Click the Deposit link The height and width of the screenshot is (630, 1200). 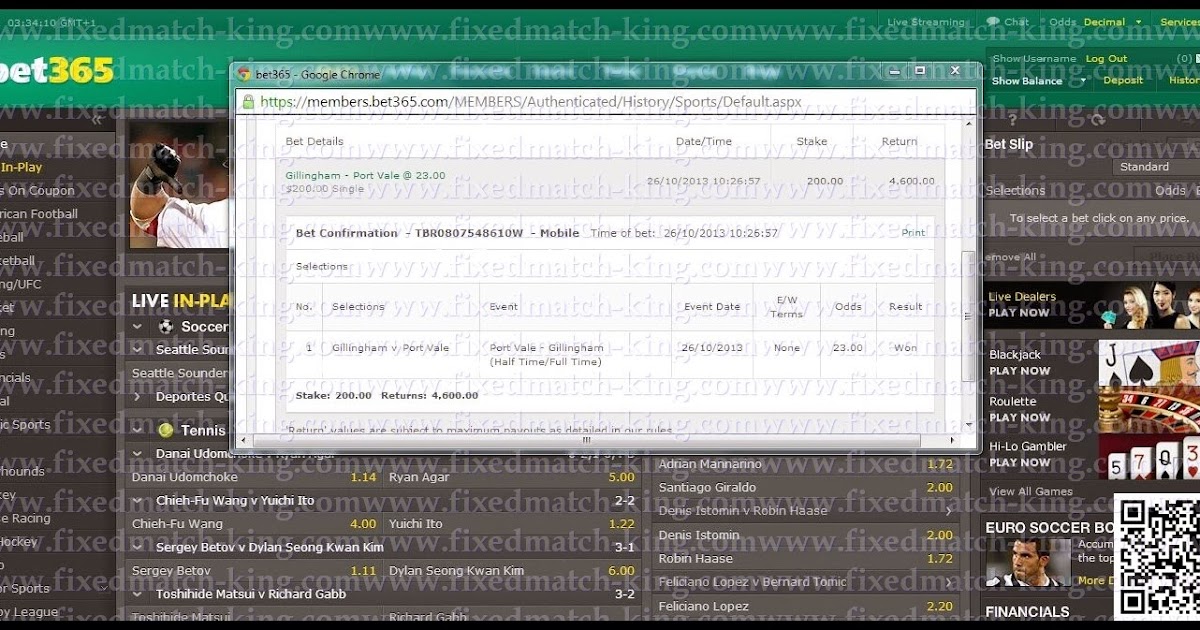tap(1123, 81)
